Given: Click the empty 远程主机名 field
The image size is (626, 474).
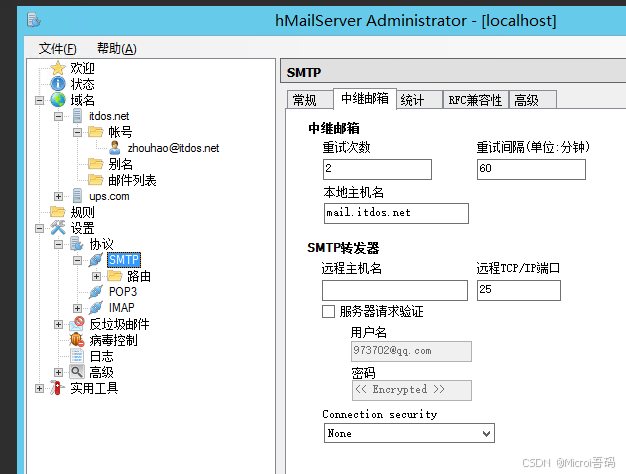Looking at the screenshot, I should point(395,290).
